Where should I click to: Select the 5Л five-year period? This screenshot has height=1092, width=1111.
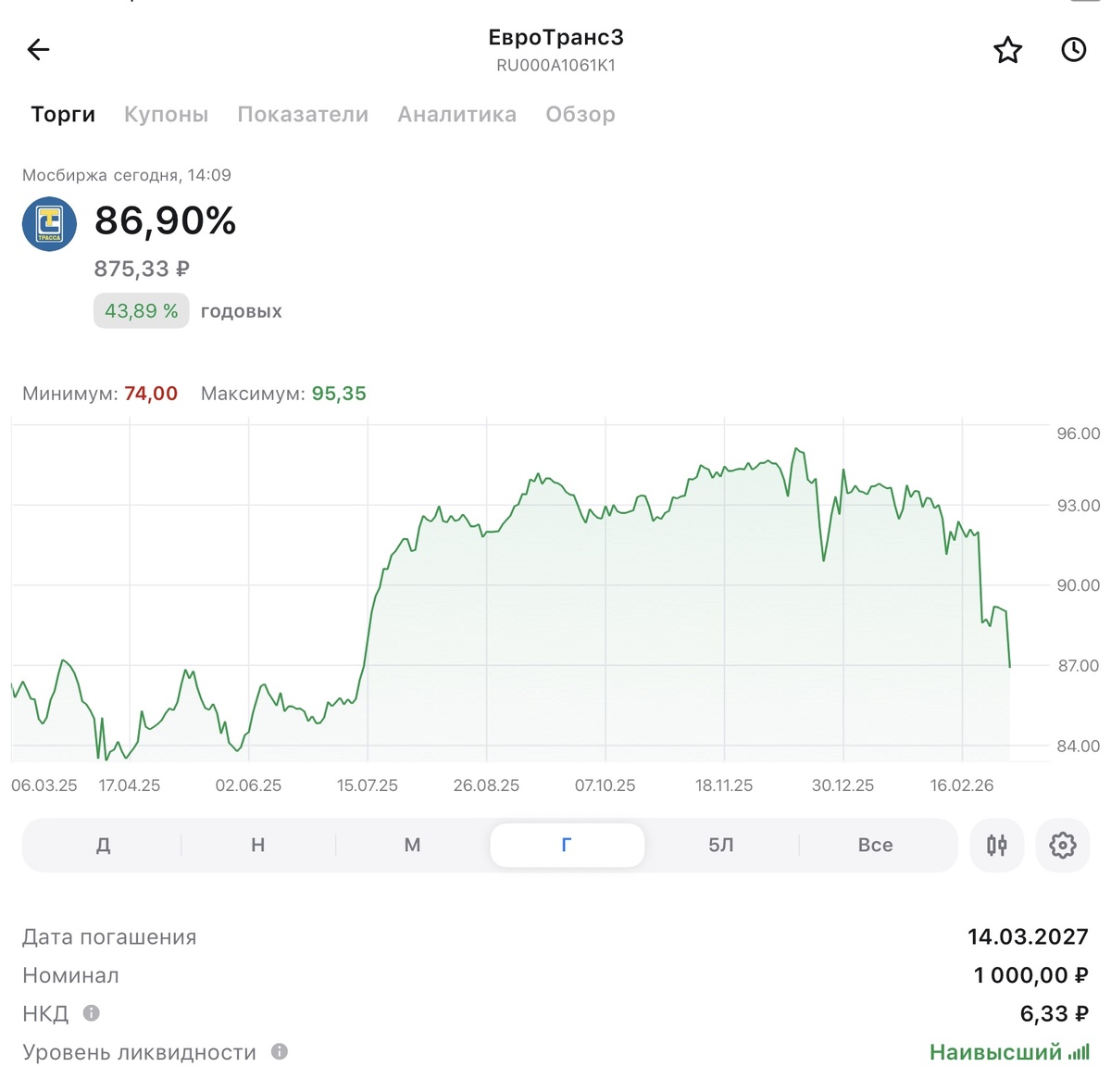[721, 845]
